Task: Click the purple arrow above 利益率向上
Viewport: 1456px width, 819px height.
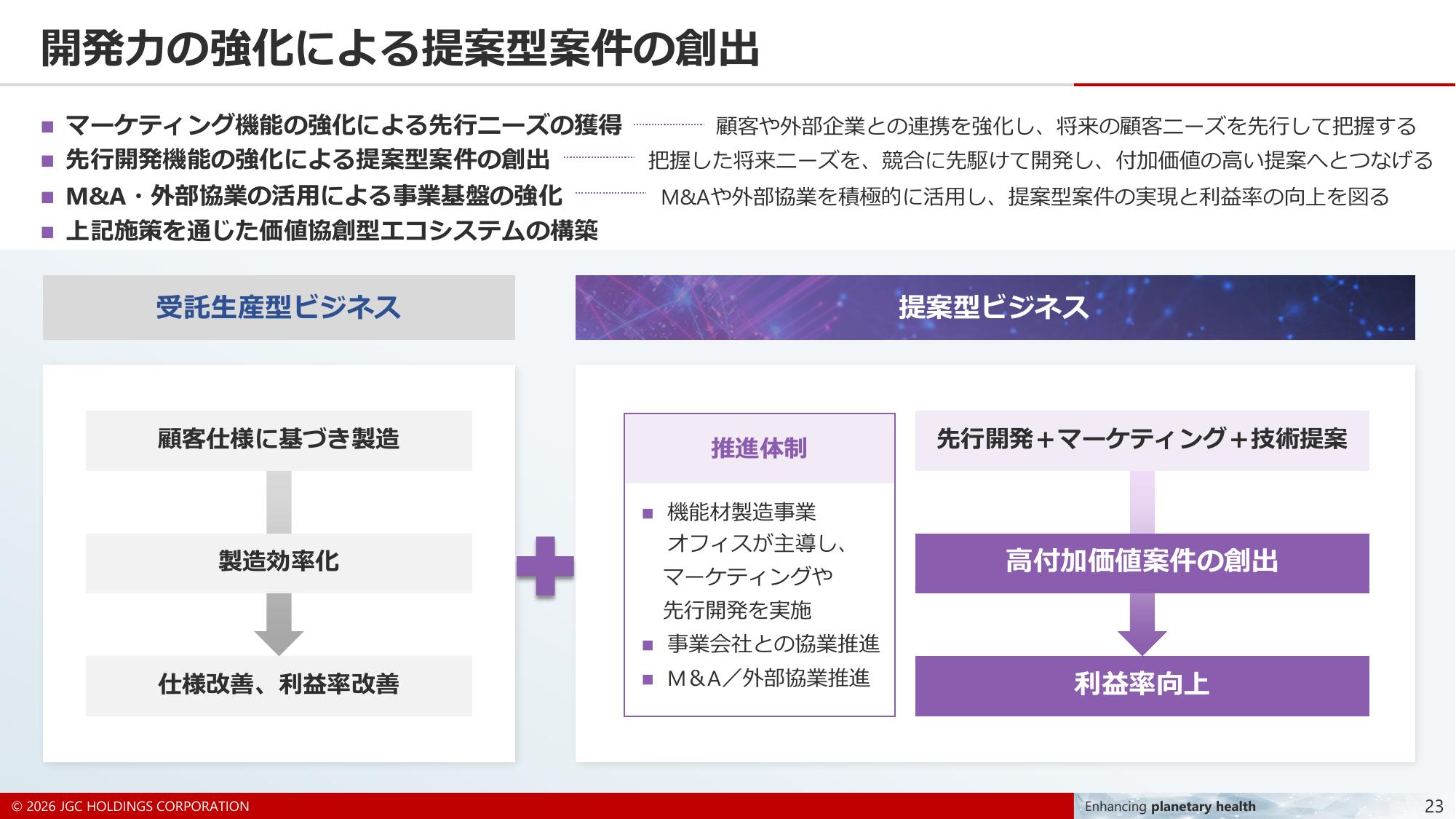Action: pos(1142,625)
